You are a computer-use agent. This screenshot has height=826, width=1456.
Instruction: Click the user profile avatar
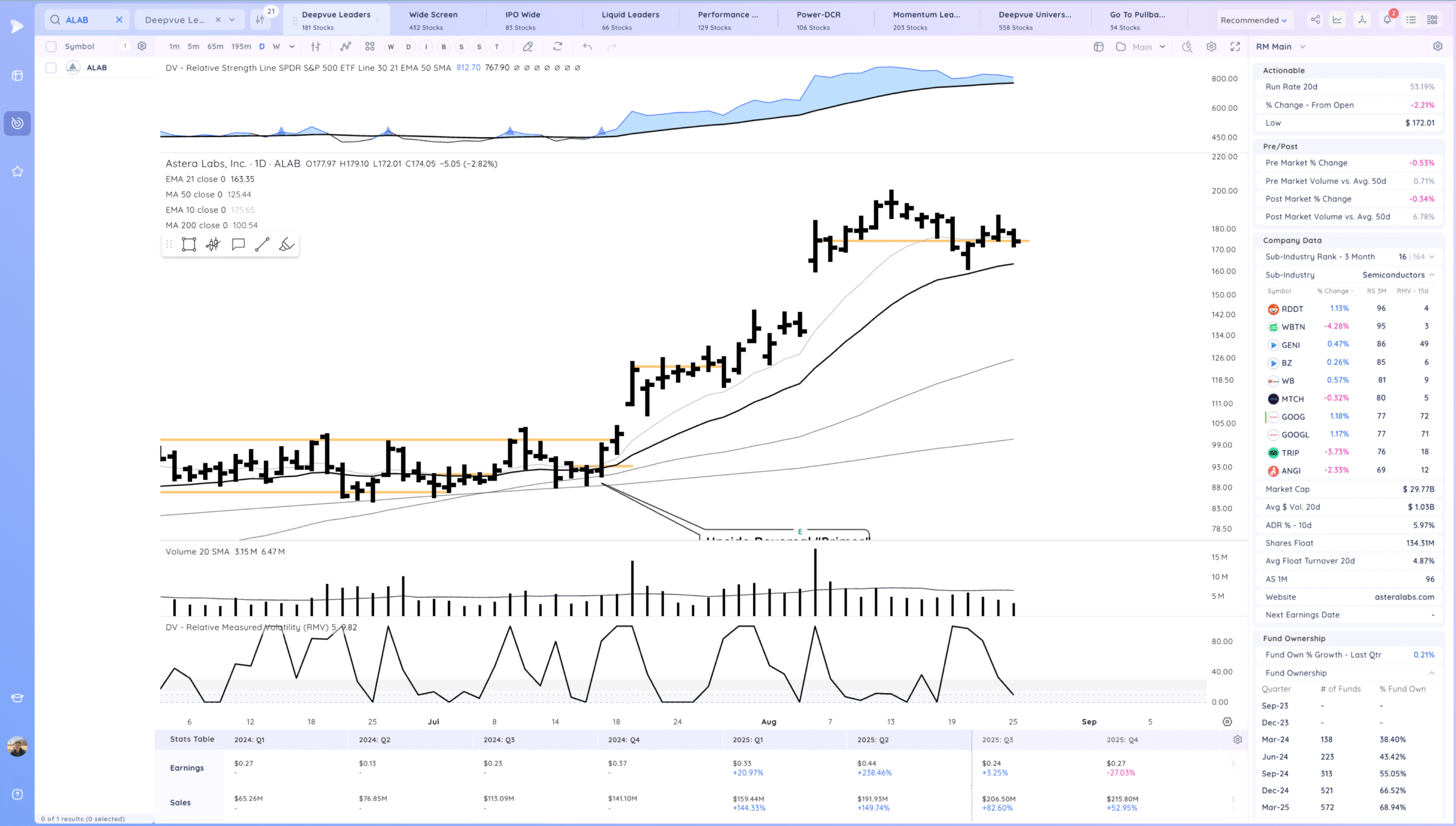[18, 746]
